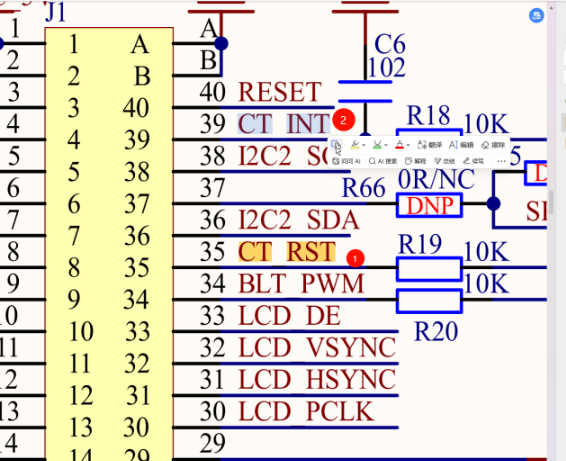Click the 0R/NC value text
Viewport: 566px width, 461px height.
[436, 179]
